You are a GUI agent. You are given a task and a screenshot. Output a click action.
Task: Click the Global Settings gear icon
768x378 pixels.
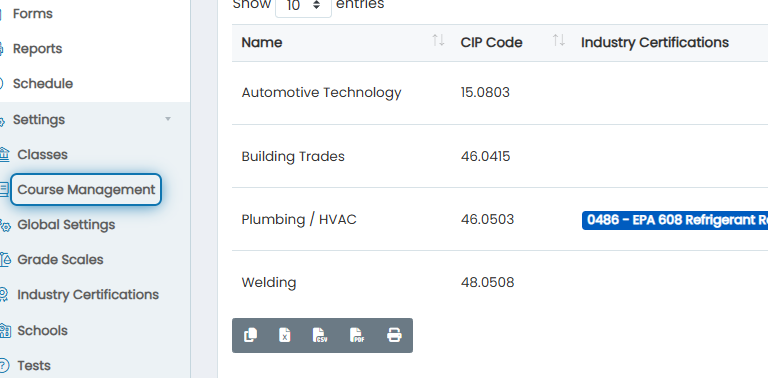point(4,225)
